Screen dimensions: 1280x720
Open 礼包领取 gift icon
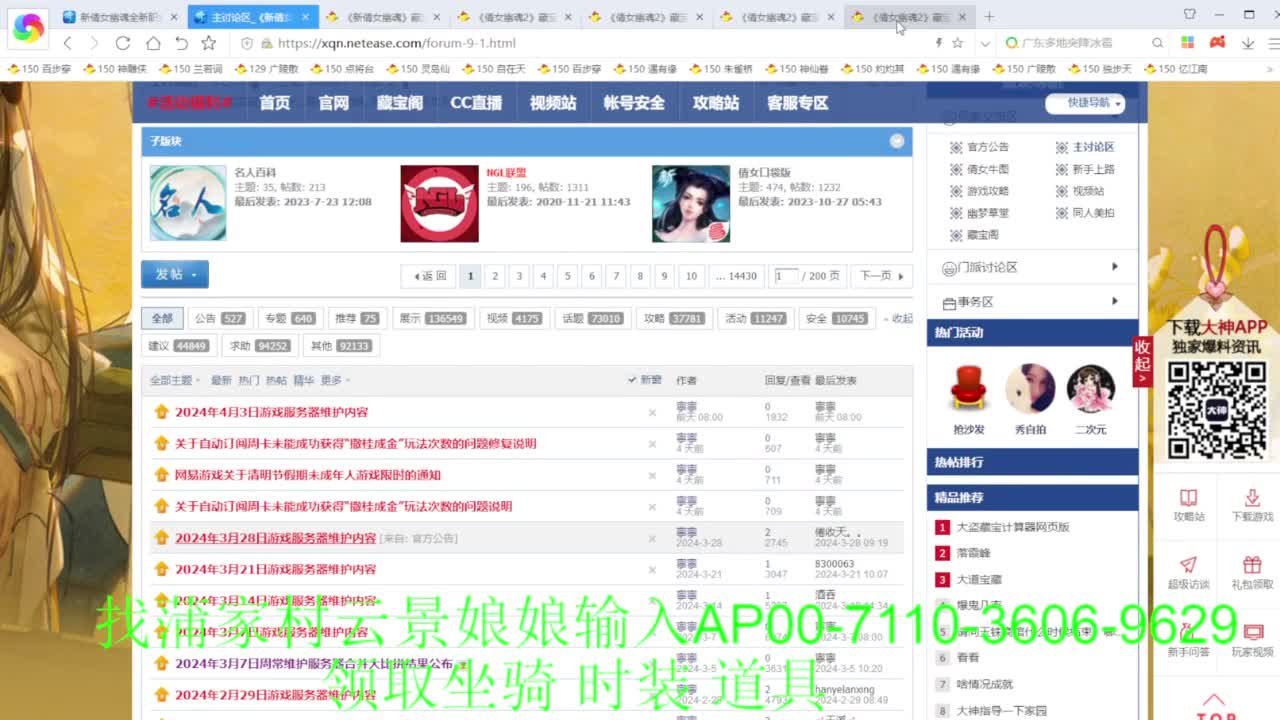tap(1252, 565)
